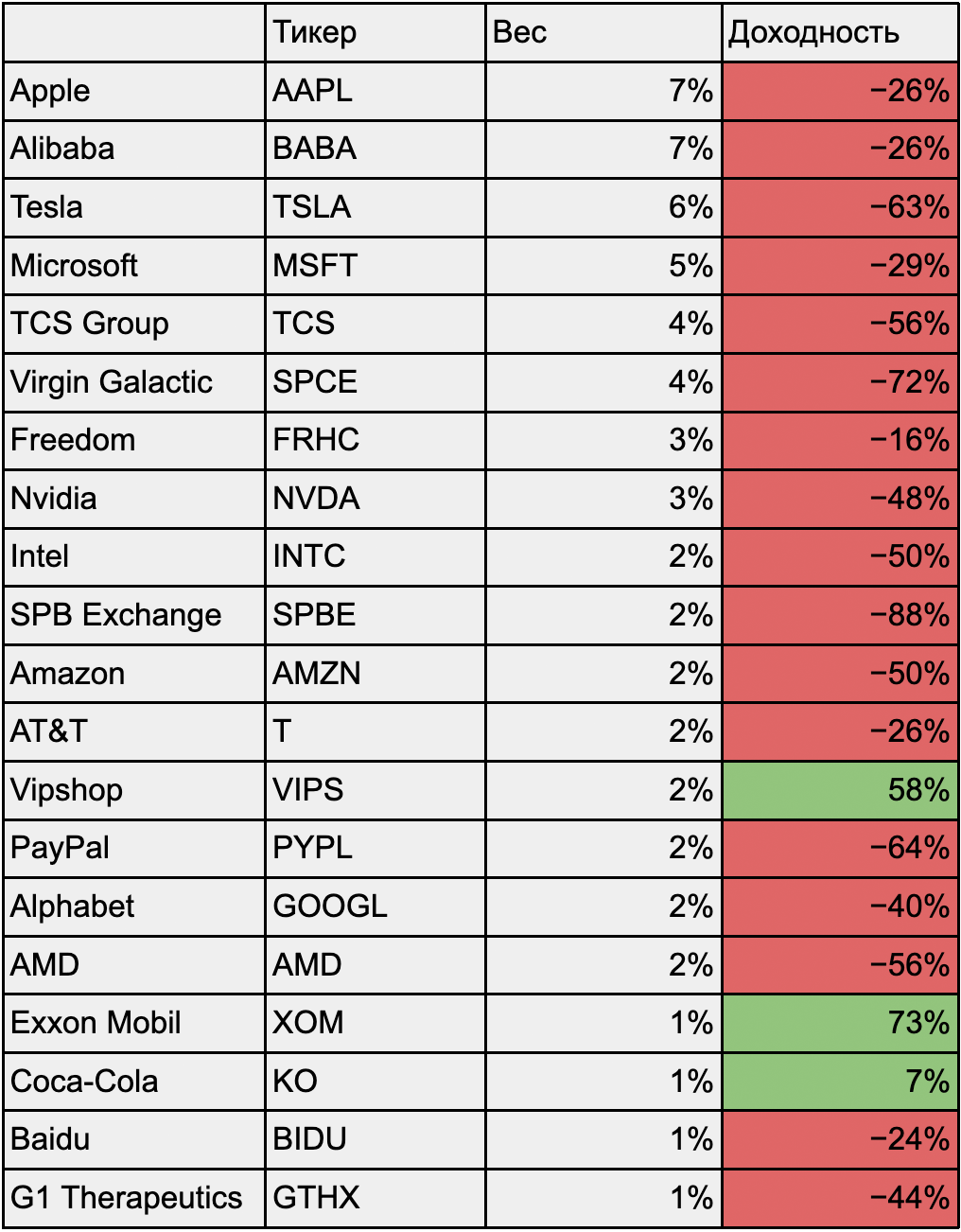Select the Nvidia name cell
961x1232 pixels.
[133, 499]
